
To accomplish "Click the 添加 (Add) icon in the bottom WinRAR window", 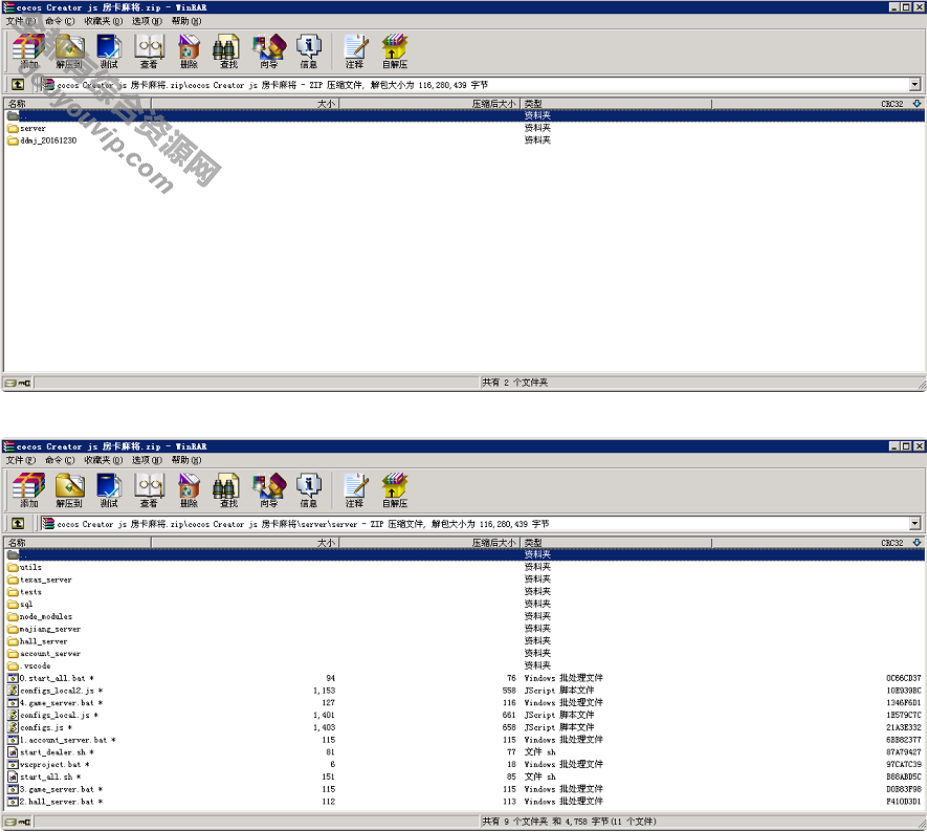I will pos(28,491).
